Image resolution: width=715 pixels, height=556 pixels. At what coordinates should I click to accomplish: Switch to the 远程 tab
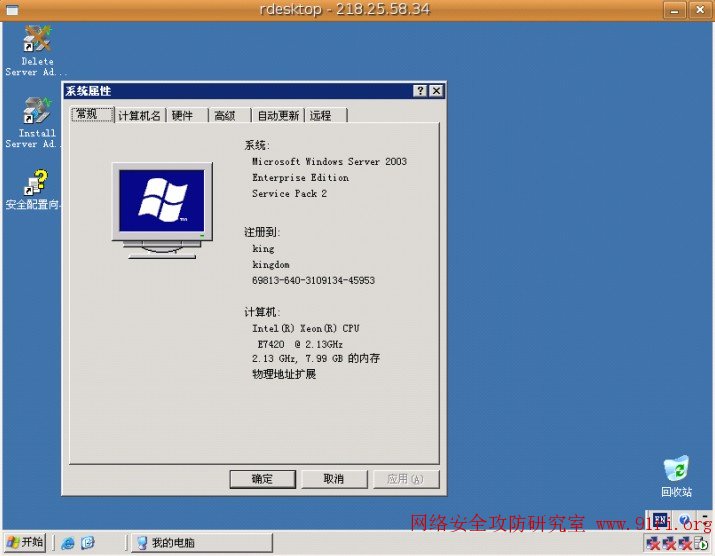point(326,116)
